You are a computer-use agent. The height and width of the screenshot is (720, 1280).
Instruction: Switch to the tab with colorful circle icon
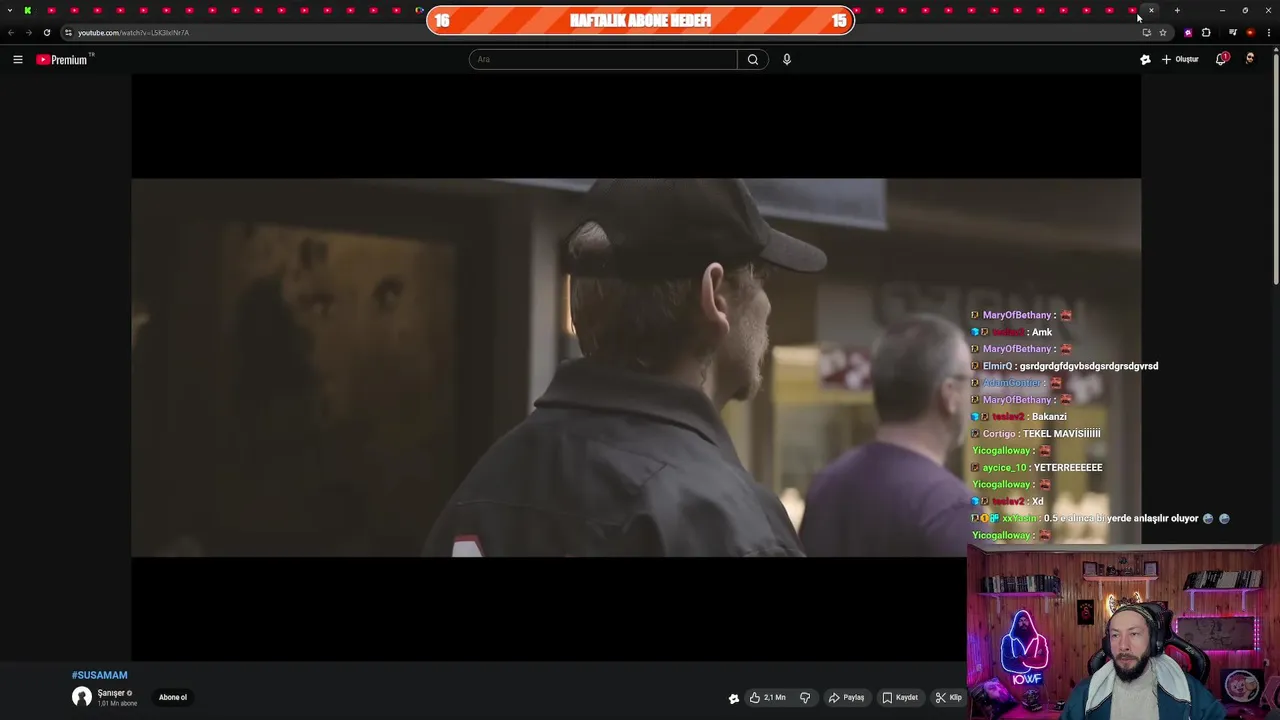coord(419,10)
